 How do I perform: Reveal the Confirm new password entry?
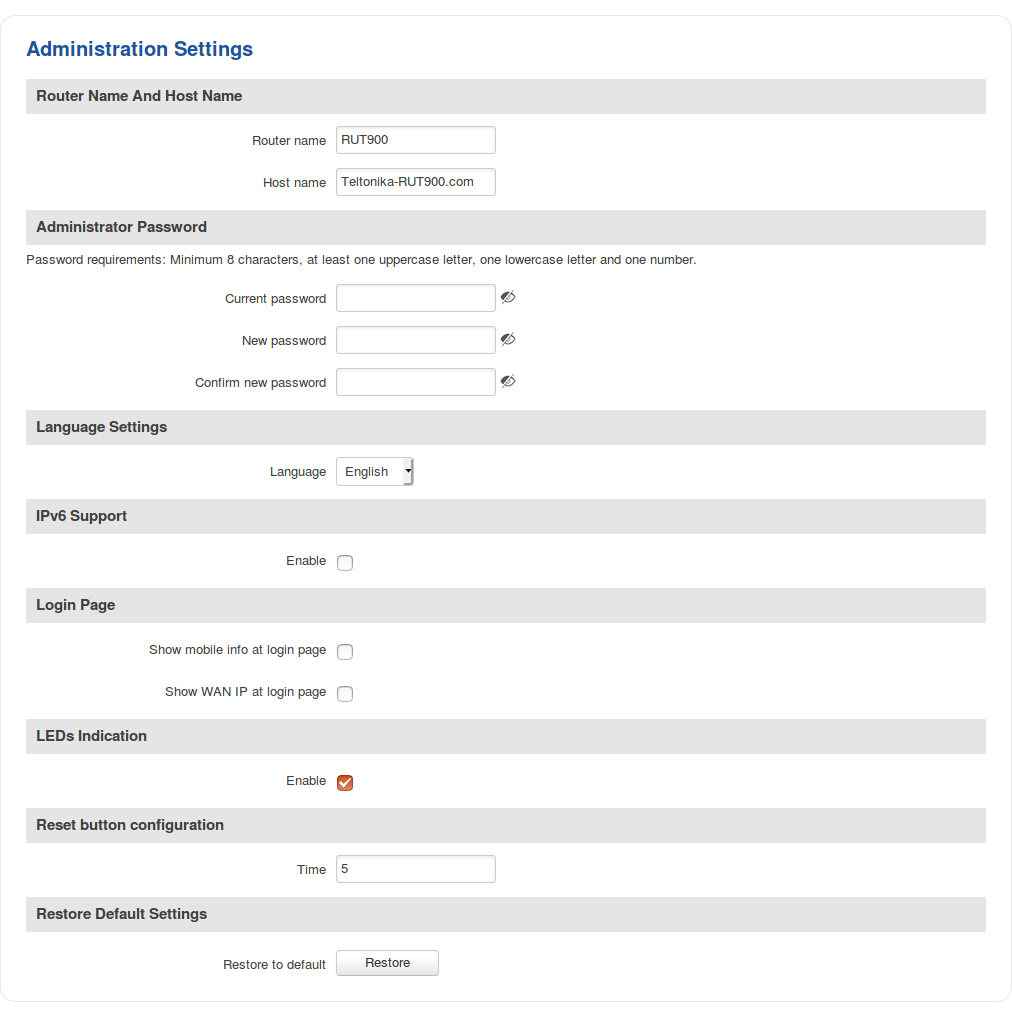[x=508, y=382]
